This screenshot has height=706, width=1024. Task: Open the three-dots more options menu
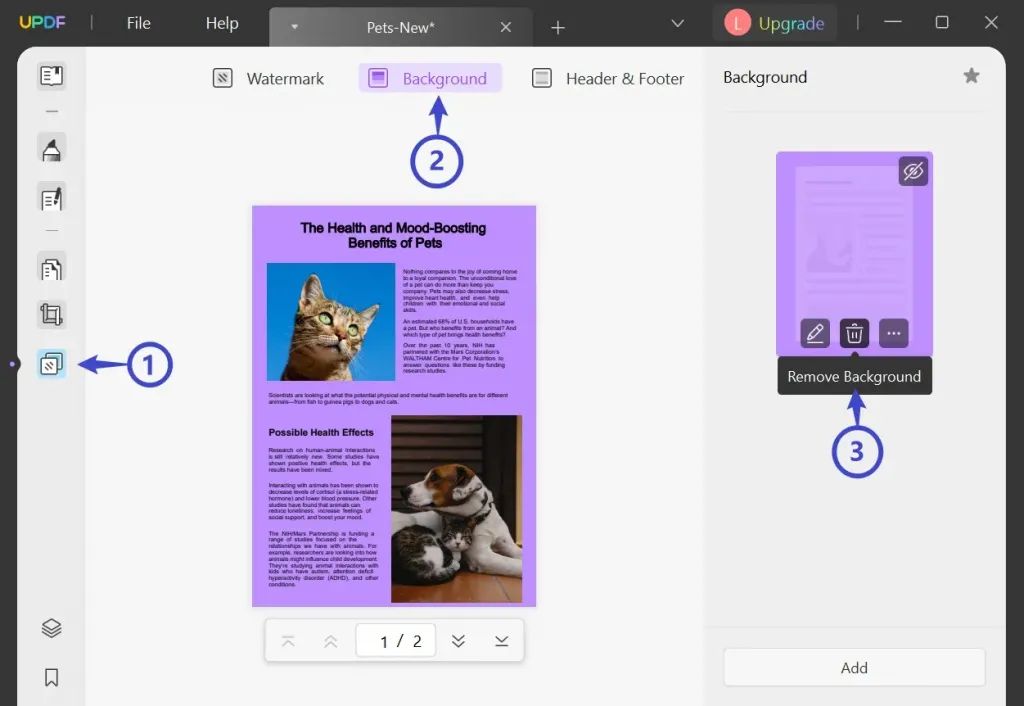pyautogui.click(x=893, y=333)
